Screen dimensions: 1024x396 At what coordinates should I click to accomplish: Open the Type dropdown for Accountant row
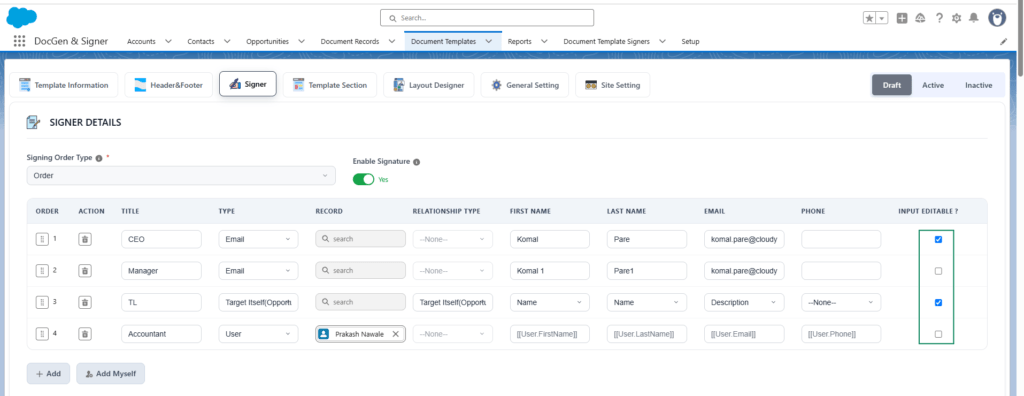point(259,334)
